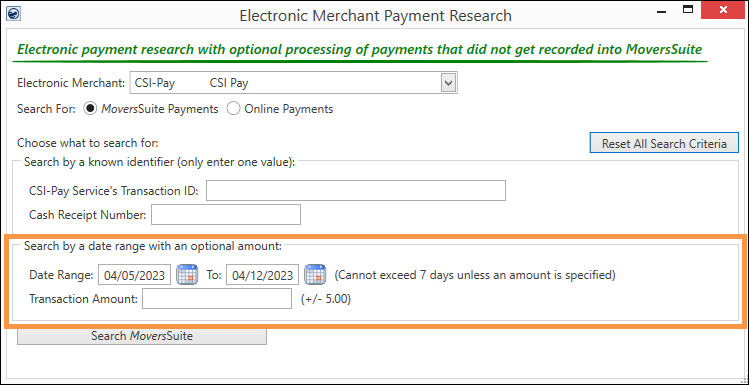The image size is (749, 385).
Task: Close the Electronic Merchant Payment Research window
Action: (724, 10)
